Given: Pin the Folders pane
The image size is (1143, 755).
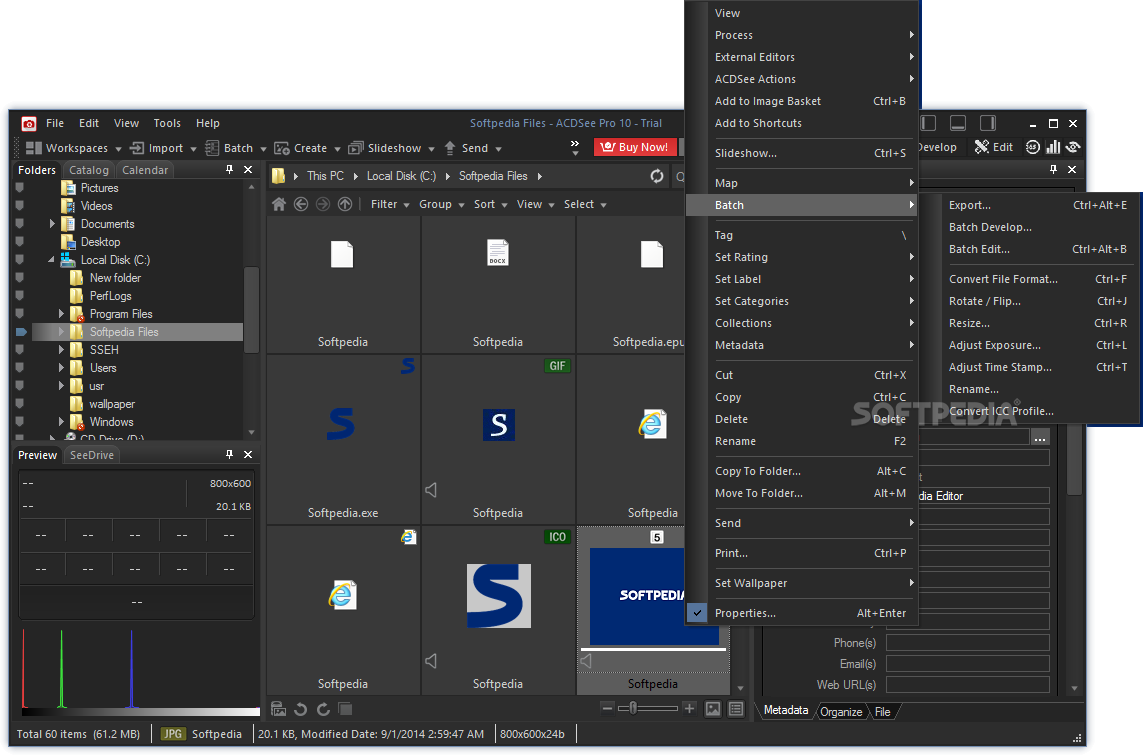Looking at the screenshot, I should pos(229,170).
